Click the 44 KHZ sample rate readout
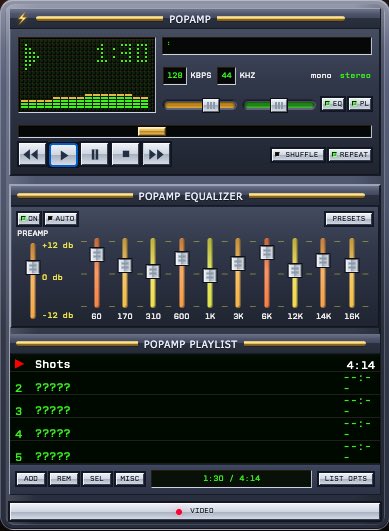Viewport: 389px width, 531px height. tap(226, 76)
